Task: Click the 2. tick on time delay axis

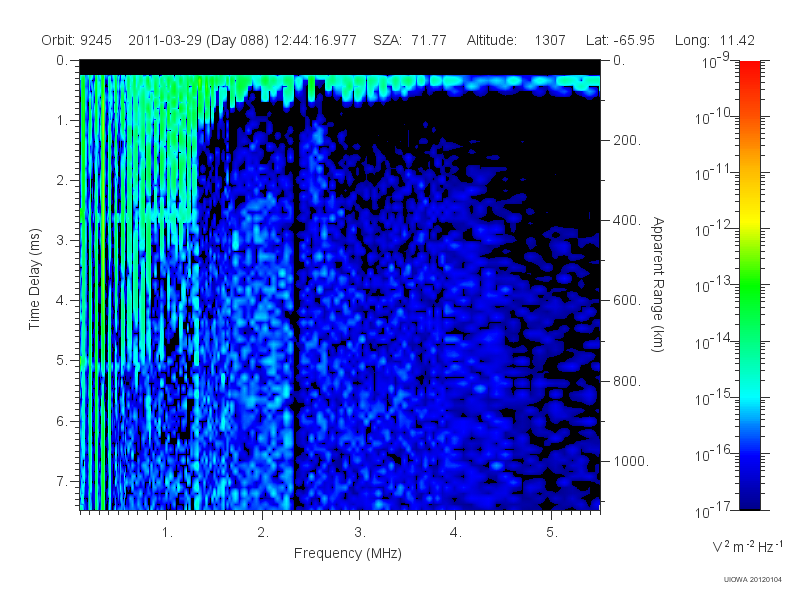Action: click(62, 181)
